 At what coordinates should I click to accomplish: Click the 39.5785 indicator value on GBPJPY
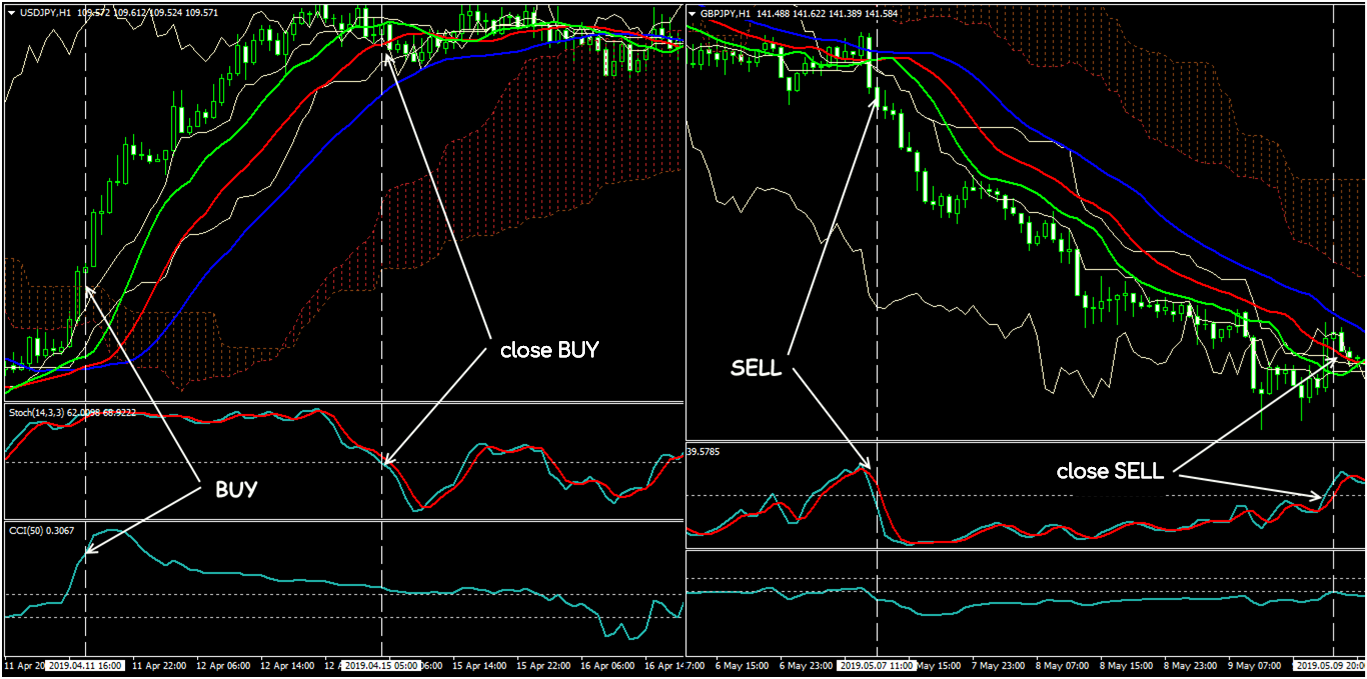click(x=707, y=451)
